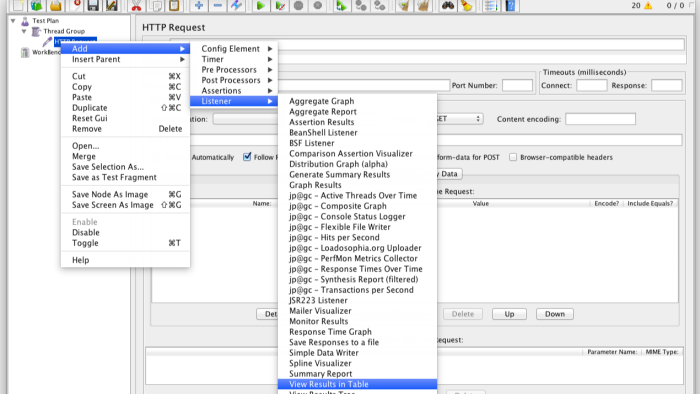Save the test plan with floppy icon
Screen dimensions: 700x394
click(93, 5)
